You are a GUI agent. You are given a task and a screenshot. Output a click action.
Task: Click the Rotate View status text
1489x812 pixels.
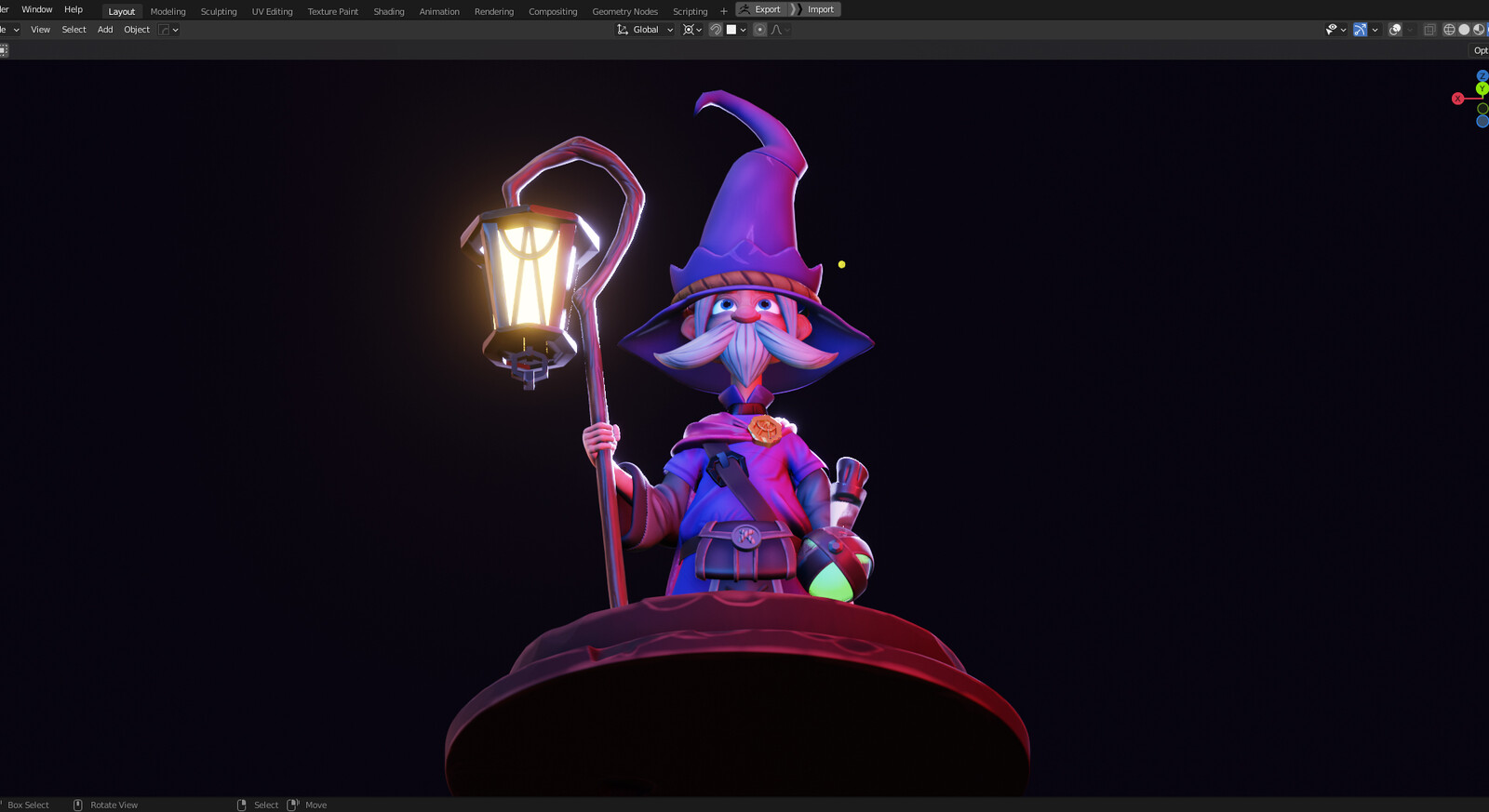click(114, 805)
